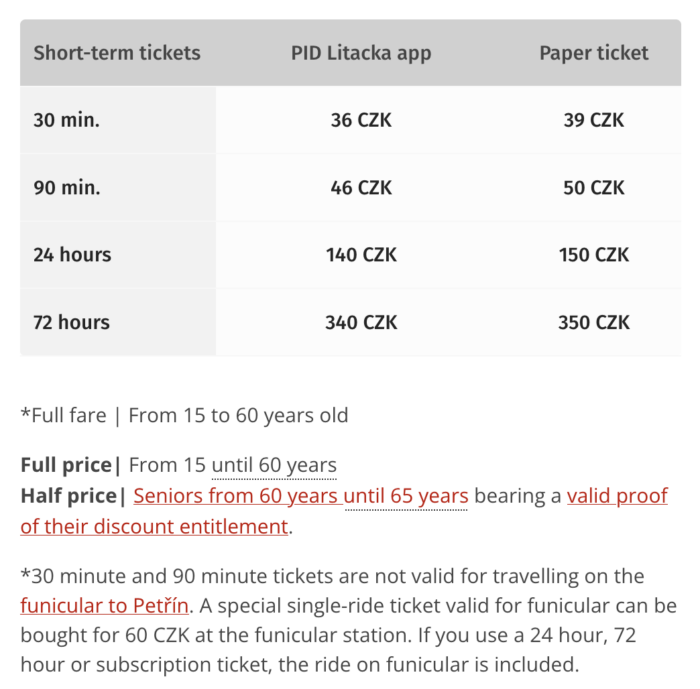
Task: Open the "Seniors from 60 years" link
Action: 238,496
